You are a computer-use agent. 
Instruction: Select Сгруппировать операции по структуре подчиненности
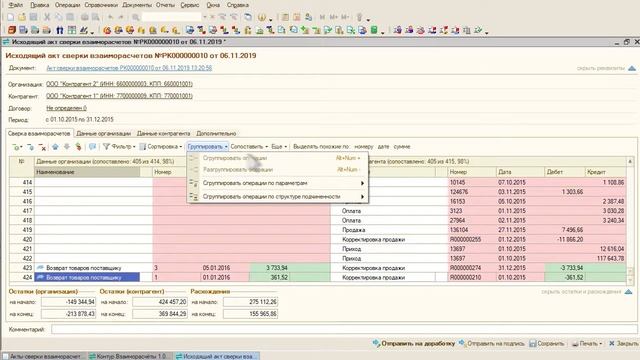tap(278, 197)
